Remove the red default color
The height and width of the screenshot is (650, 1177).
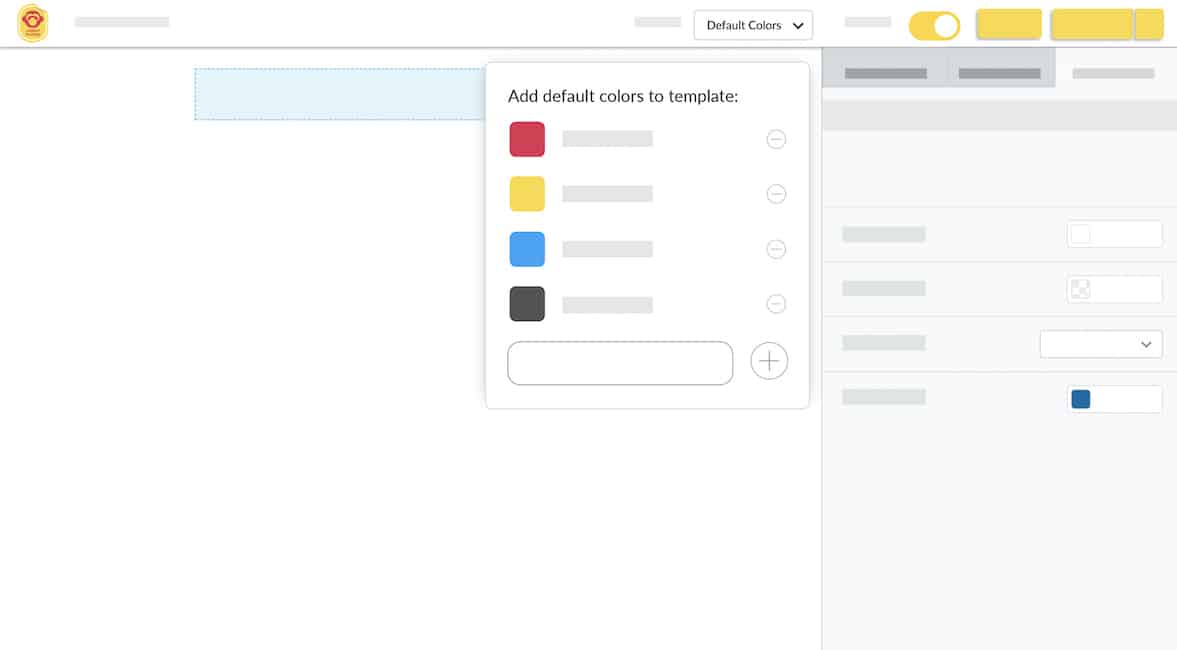click(x=776, y=139)
